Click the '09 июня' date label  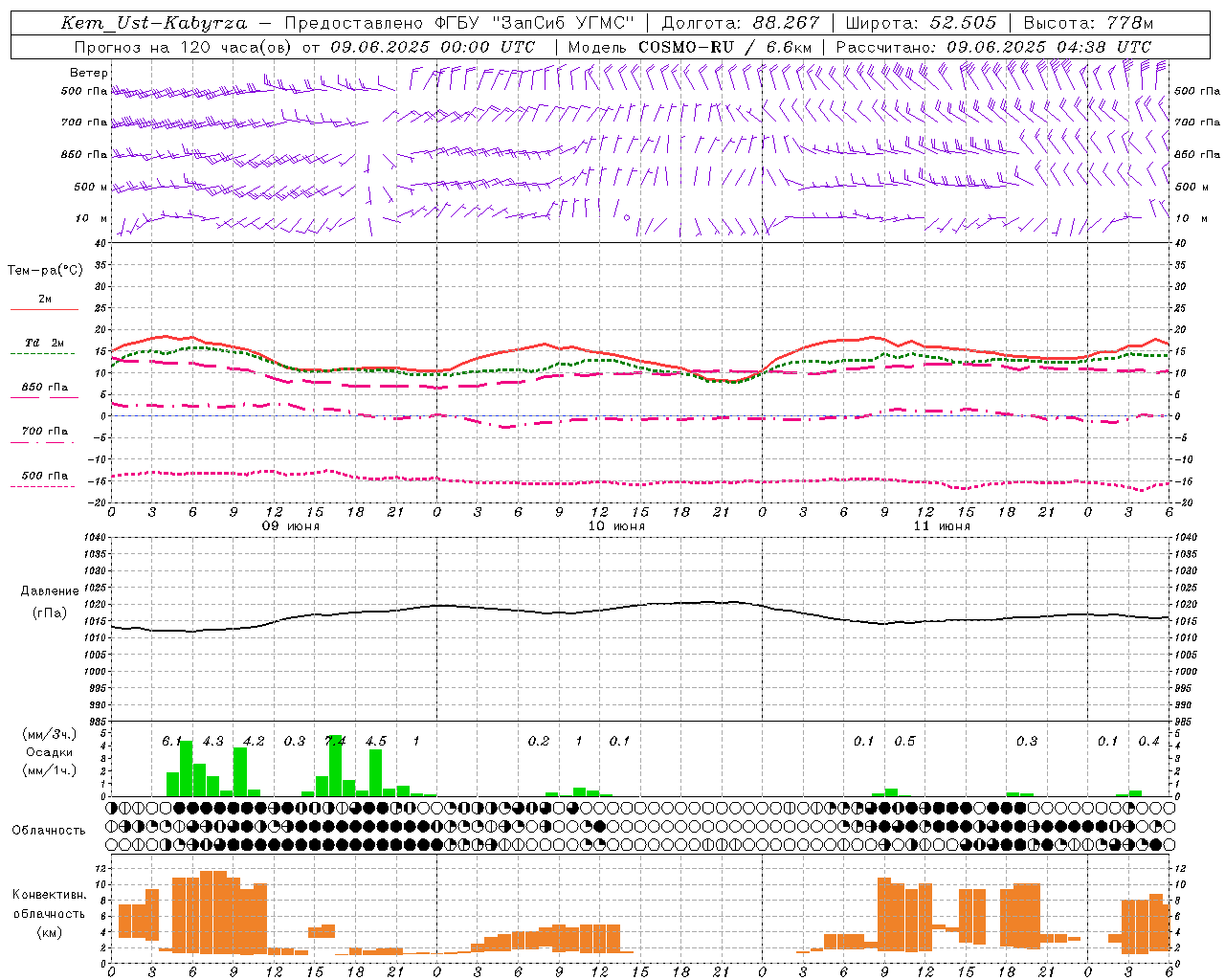[291, 526]
